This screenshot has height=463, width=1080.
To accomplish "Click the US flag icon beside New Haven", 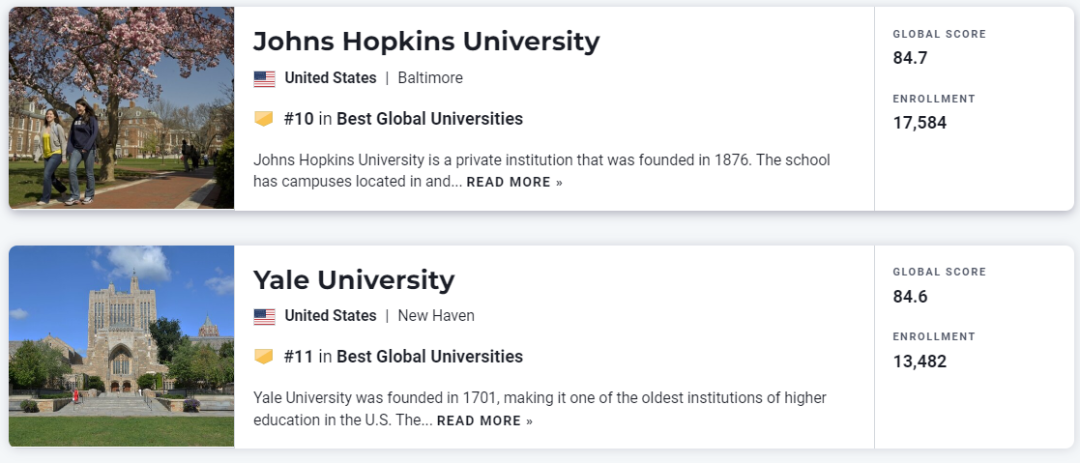I will pyautogui.click(x=264, y=317).
